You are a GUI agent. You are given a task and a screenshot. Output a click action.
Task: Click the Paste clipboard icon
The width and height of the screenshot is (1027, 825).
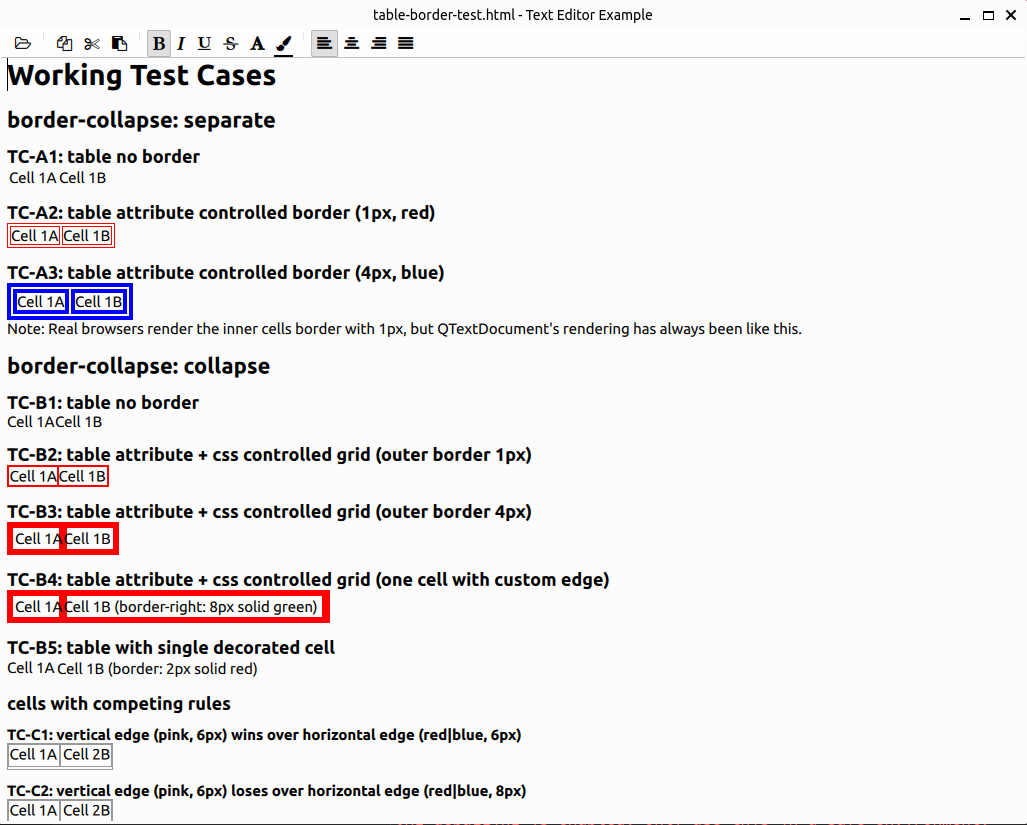119,43
